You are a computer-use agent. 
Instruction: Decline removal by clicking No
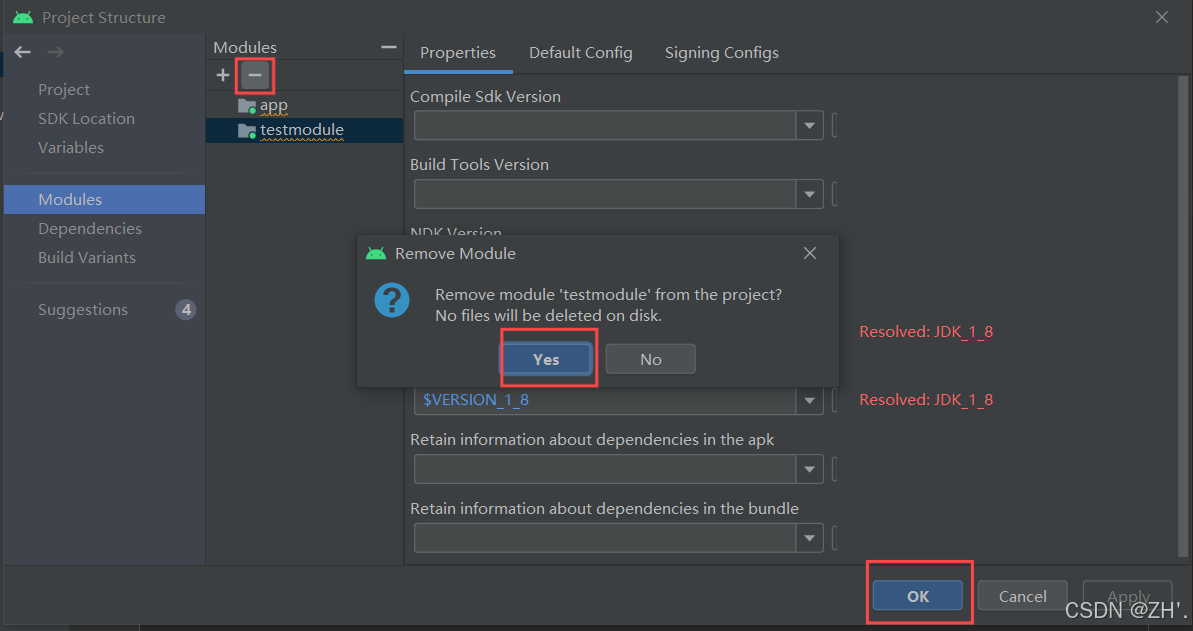pos(651,359)
